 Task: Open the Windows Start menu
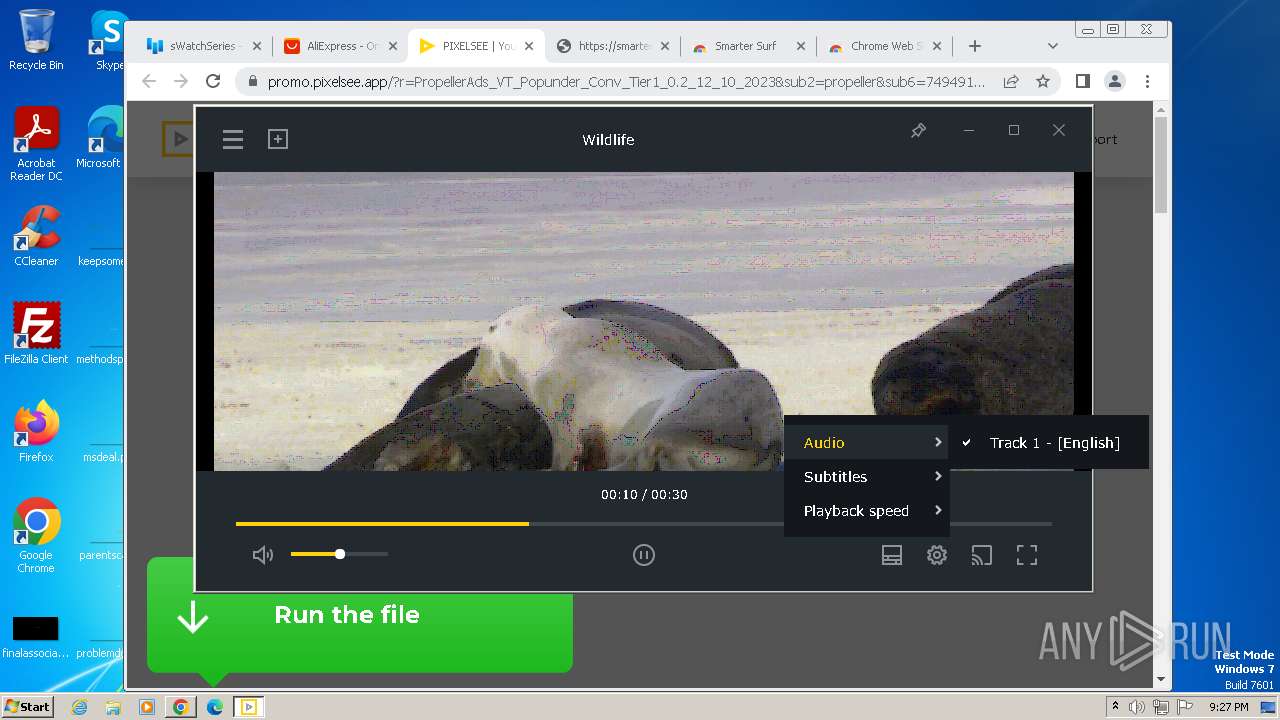click(x=28, y=707)
